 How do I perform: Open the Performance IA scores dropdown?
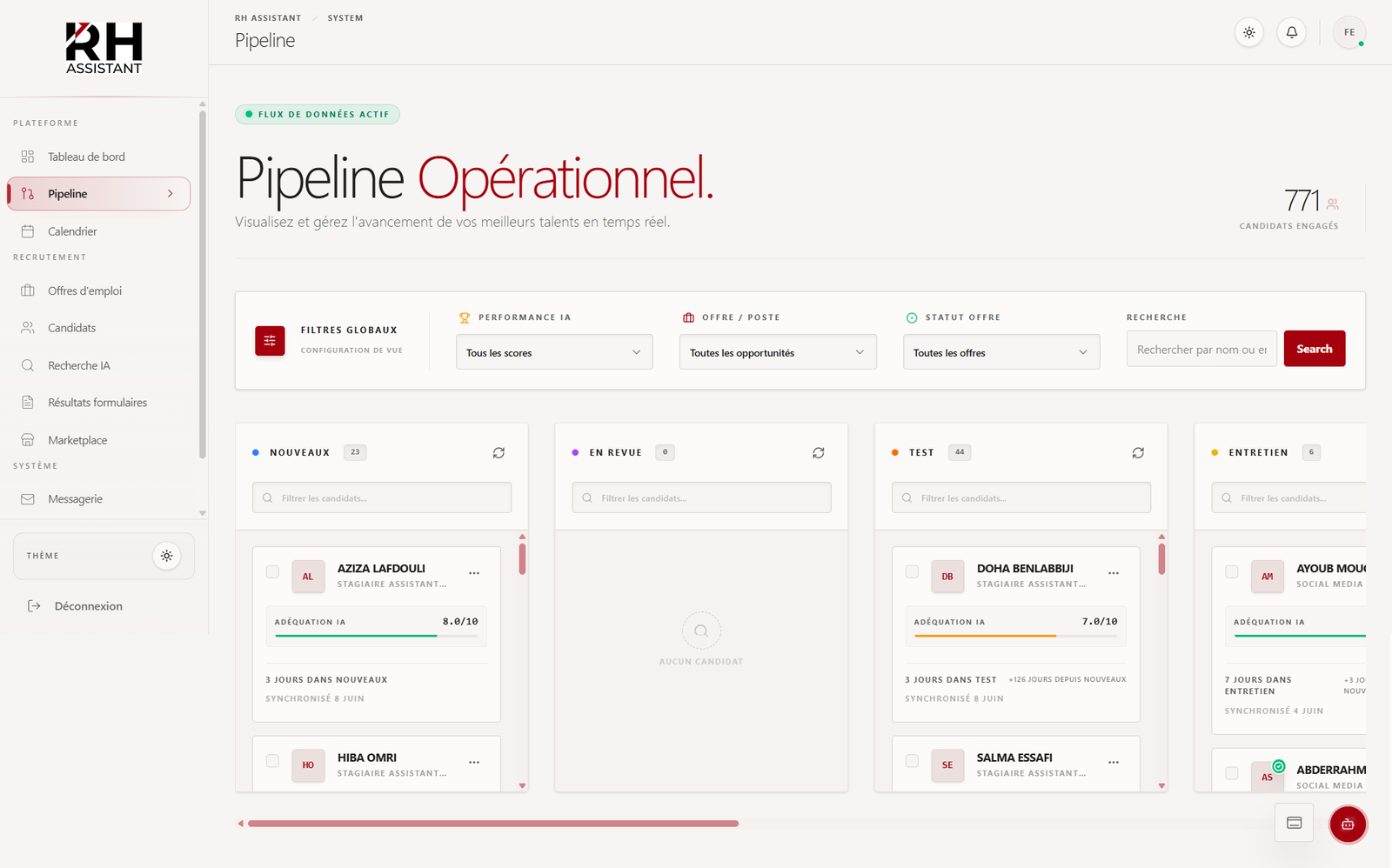coord(554,352)
